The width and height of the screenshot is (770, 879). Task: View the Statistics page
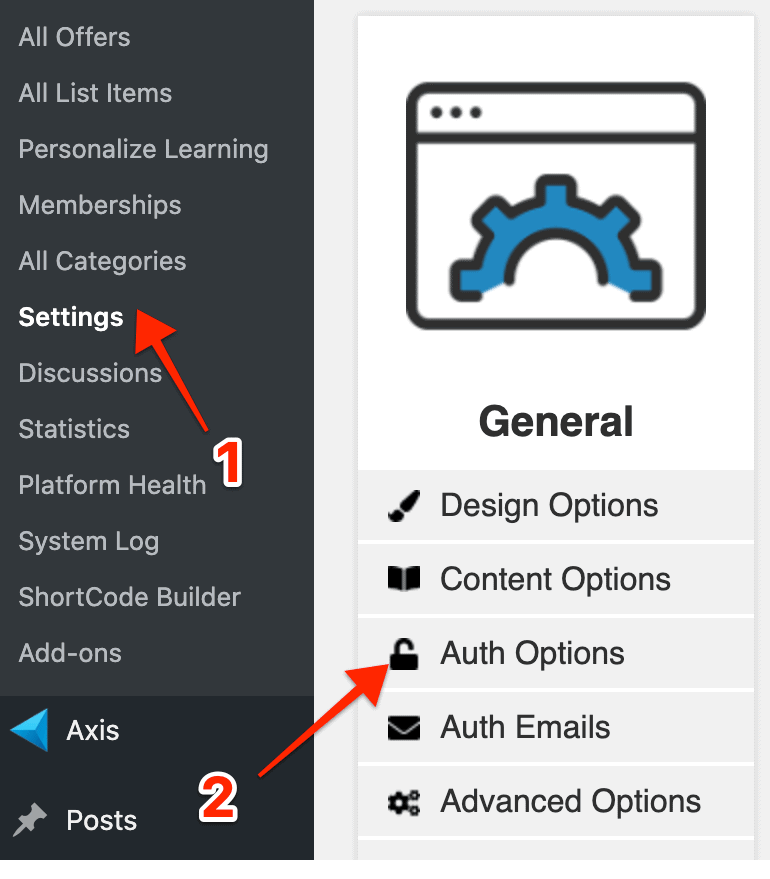[x=74, y=429]
